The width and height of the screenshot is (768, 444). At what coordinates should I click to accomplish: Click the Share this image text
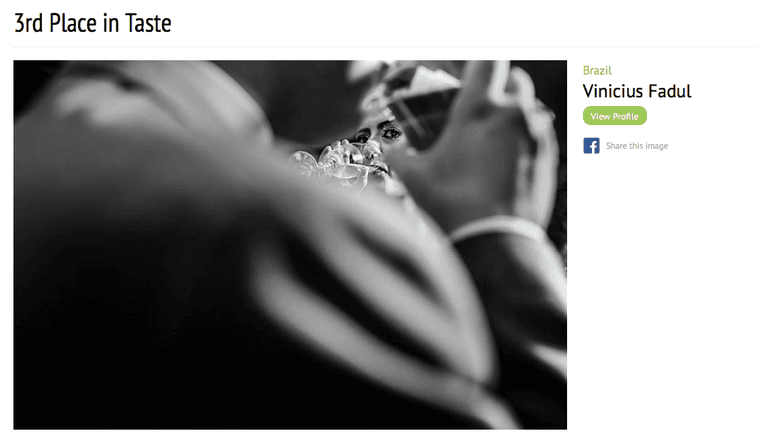637,146
